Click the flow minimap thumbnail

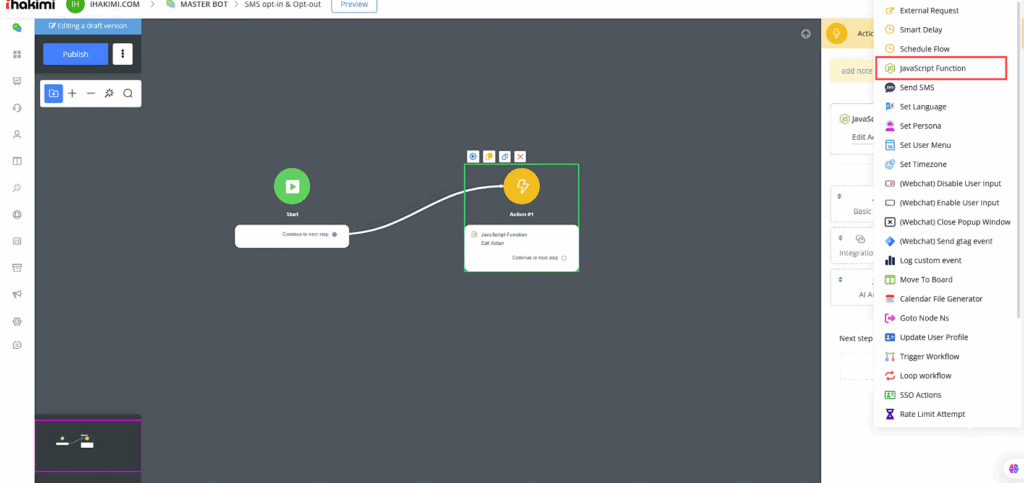coord(88,444)
